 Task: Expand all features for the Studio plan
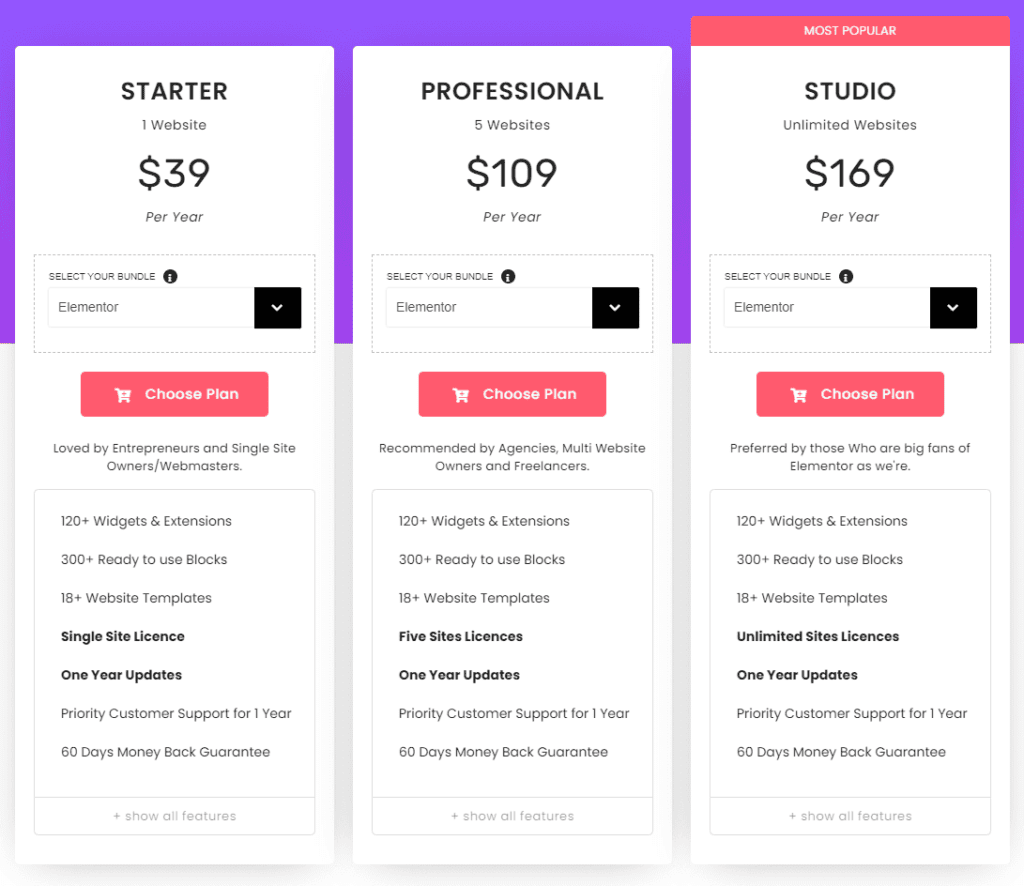pyautogui.click(x=850, y=816)
